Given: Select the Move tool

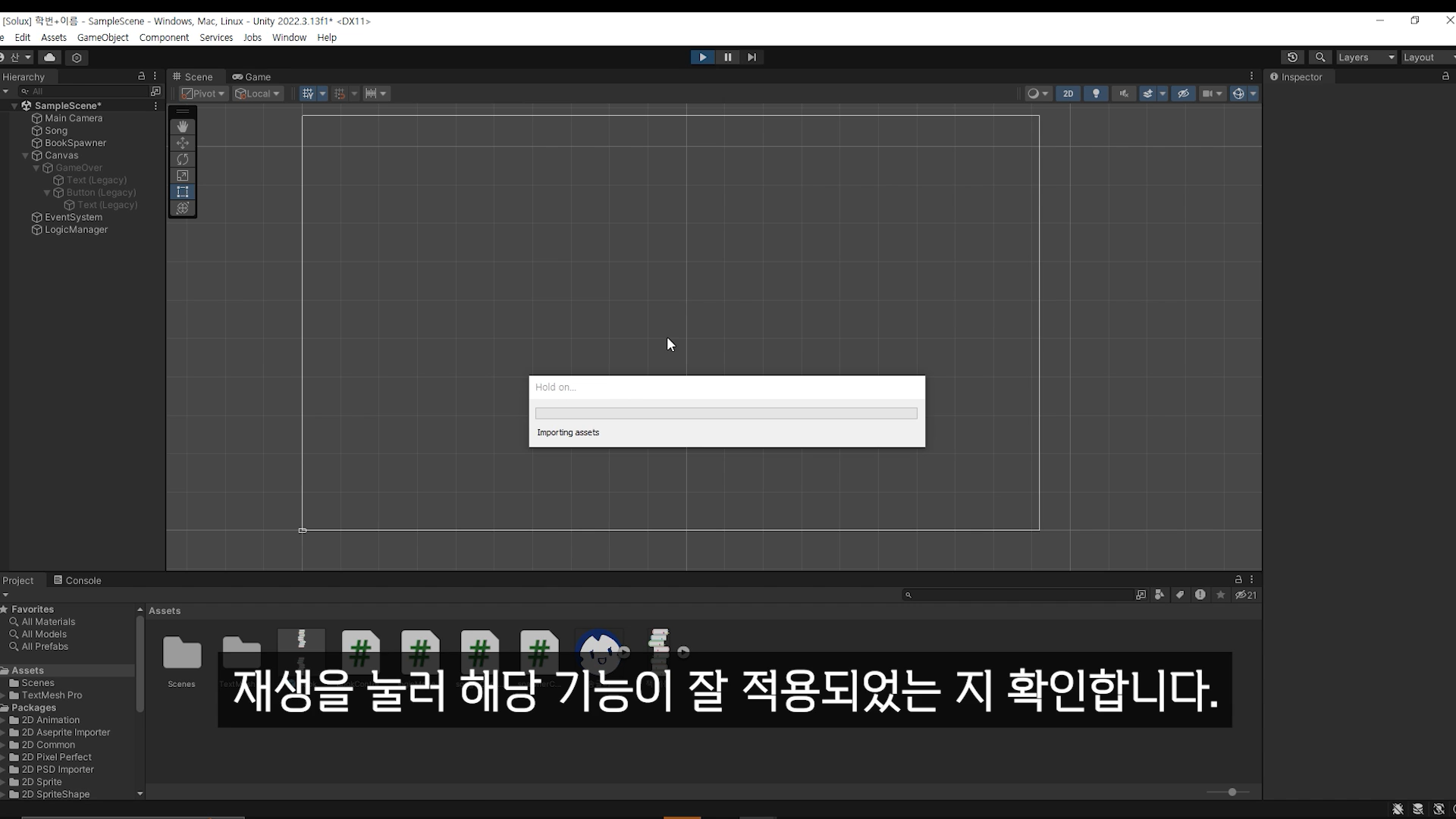Looking at the screenshot, I should click(183, 143).
